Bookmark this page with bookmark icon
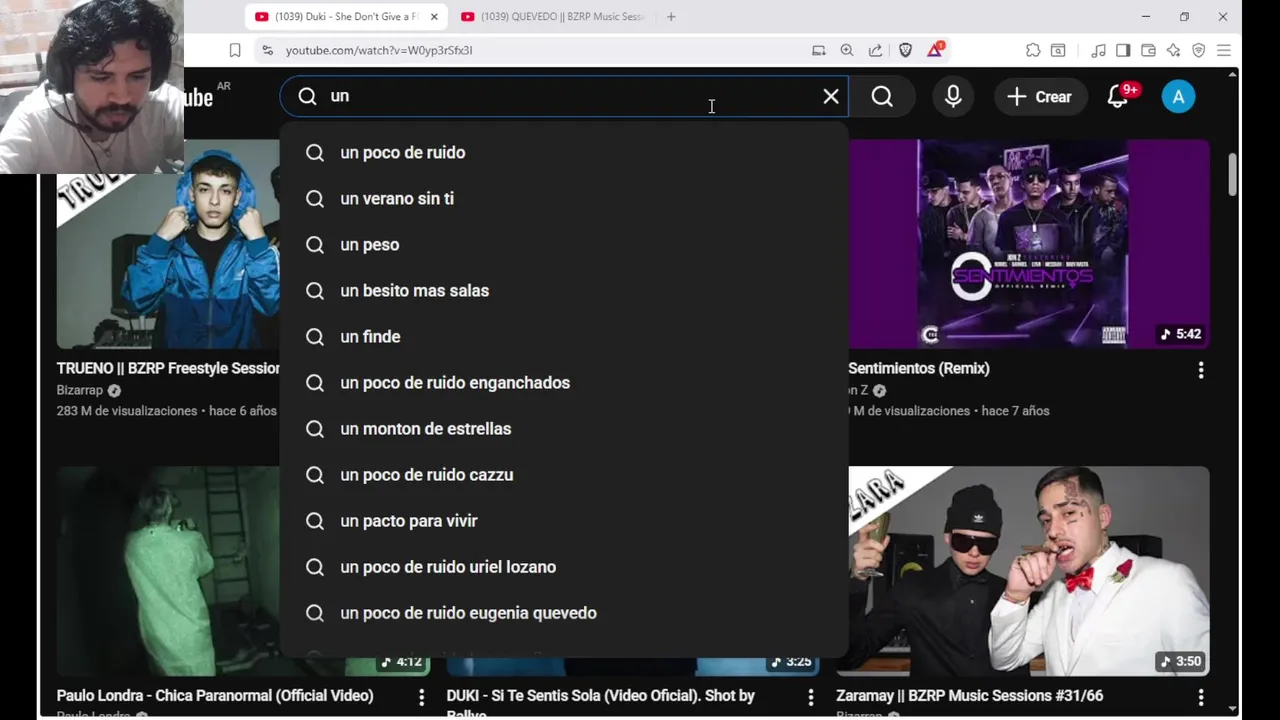This screenshot has width=1280, height=720. coord(235,50)
